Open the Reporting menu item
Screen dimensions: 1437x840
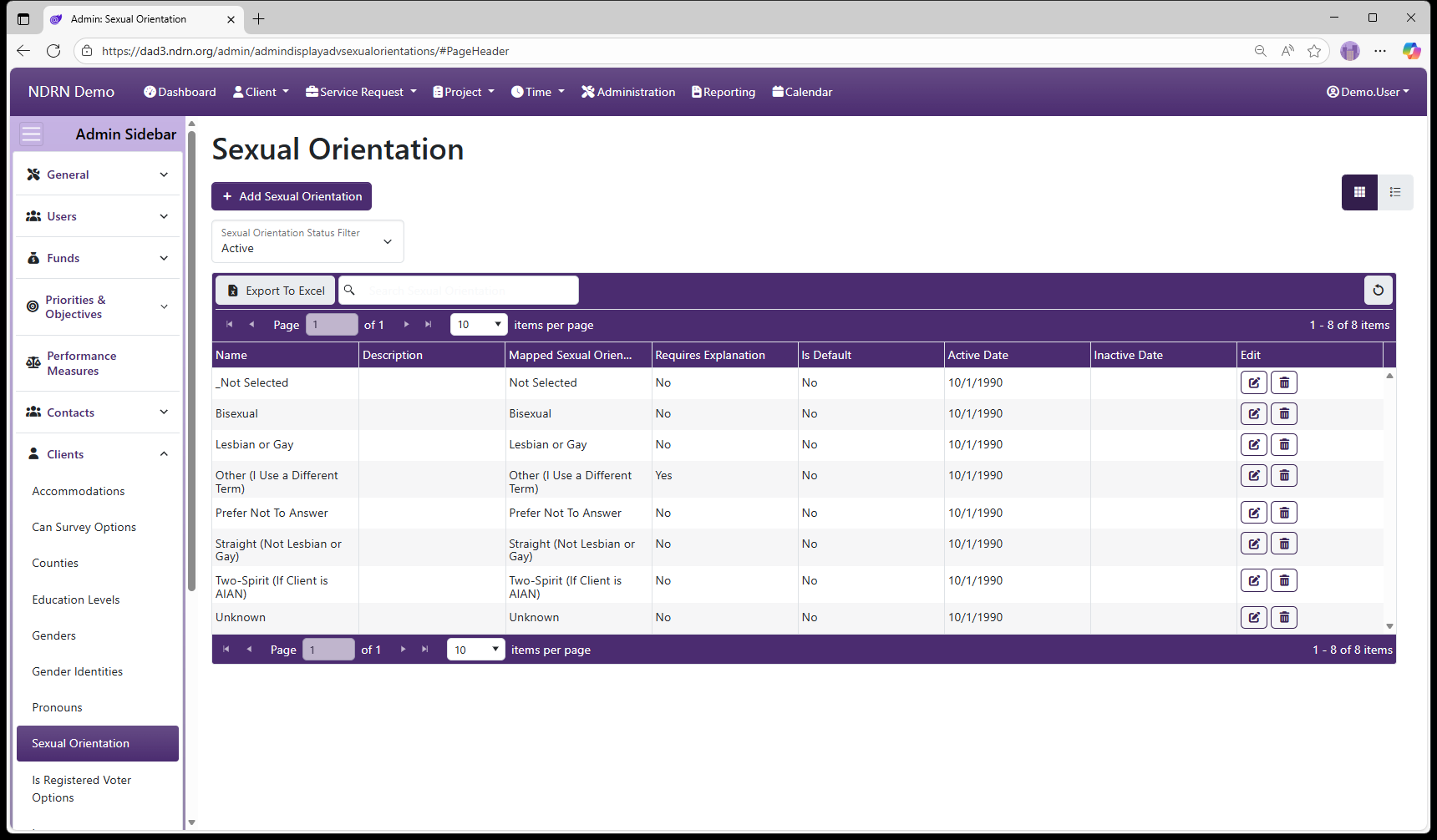click(x=724, y=92)
